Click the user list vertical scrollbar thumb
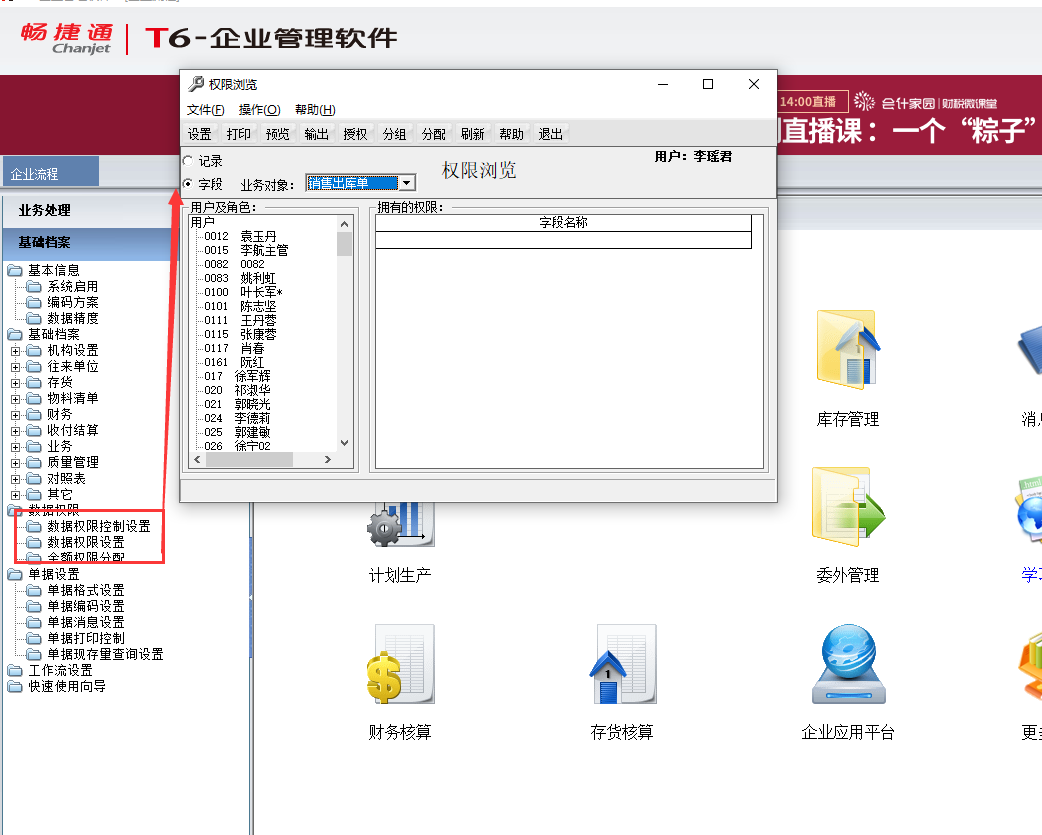 coord(344,243)
